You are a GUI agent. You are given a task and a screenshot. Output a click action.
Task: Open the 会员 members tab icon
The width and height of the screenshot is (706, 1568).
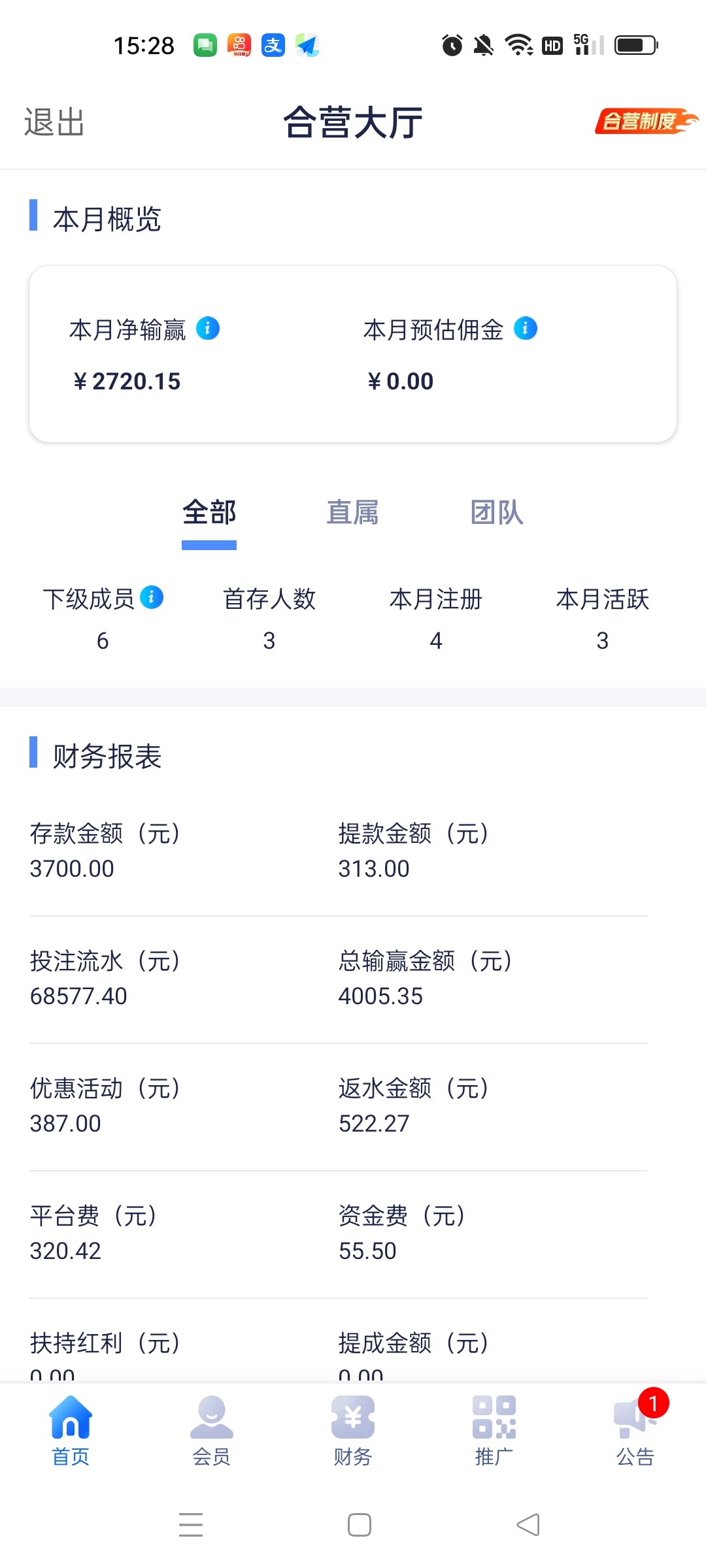[211, 1418]
